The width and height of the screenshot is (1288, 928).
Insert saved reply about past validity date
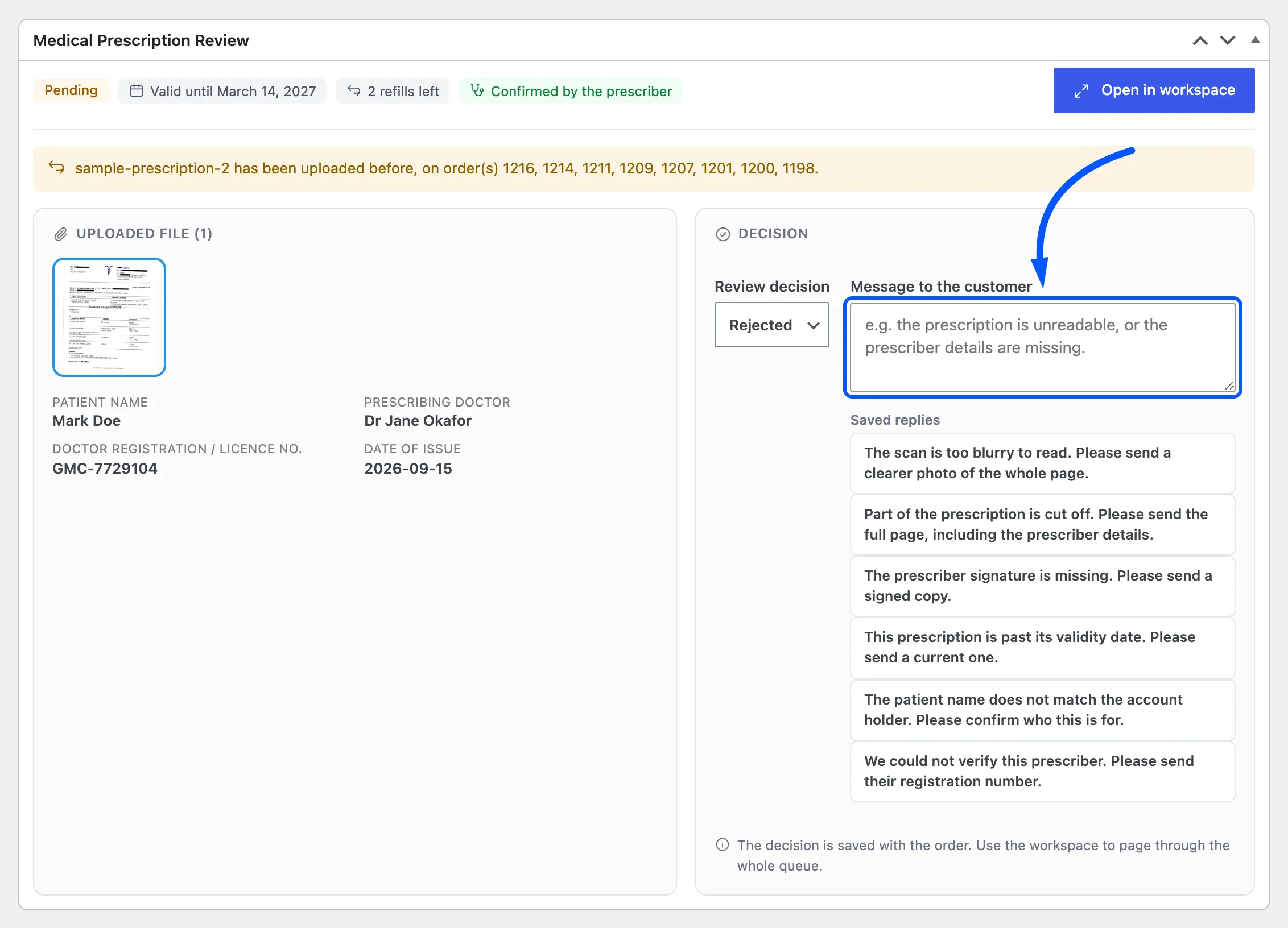click(x=1042, y=648)
